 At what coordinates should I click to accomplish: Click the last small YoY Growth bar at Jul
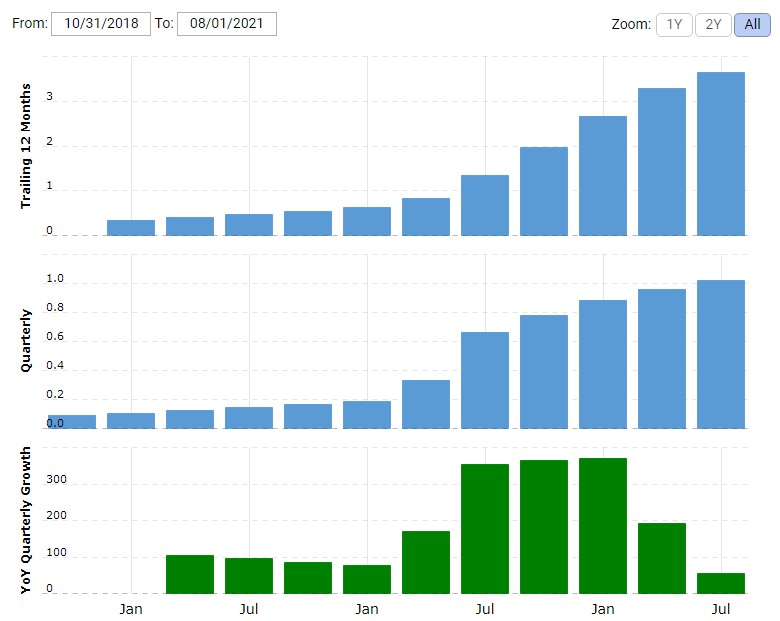point(721,583)
